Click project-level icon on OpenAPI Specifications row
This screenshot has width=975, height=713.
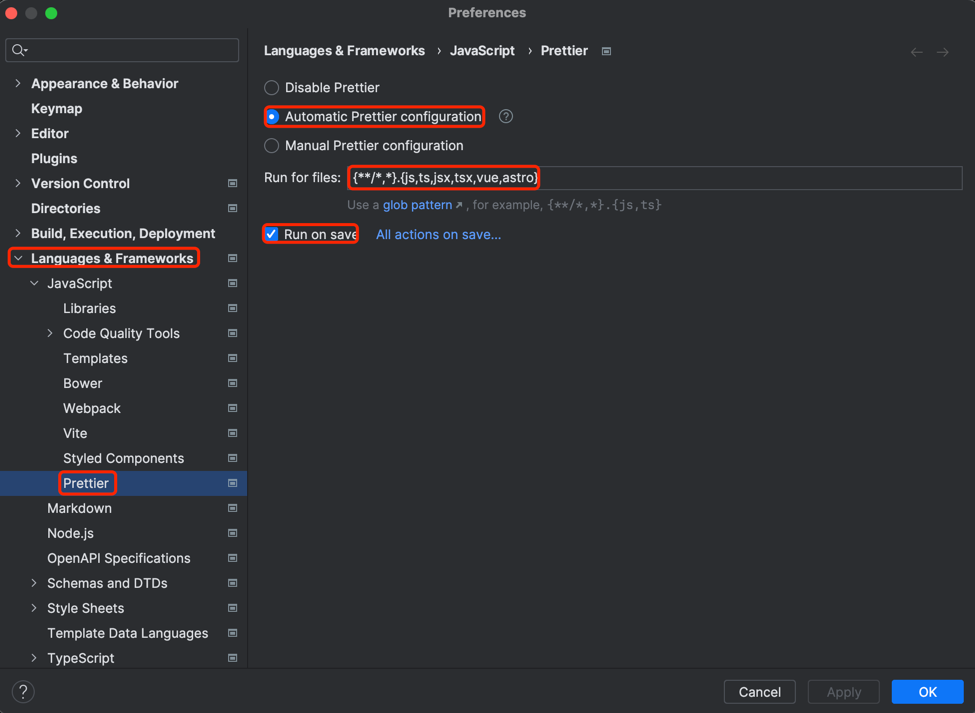(233, 558)
